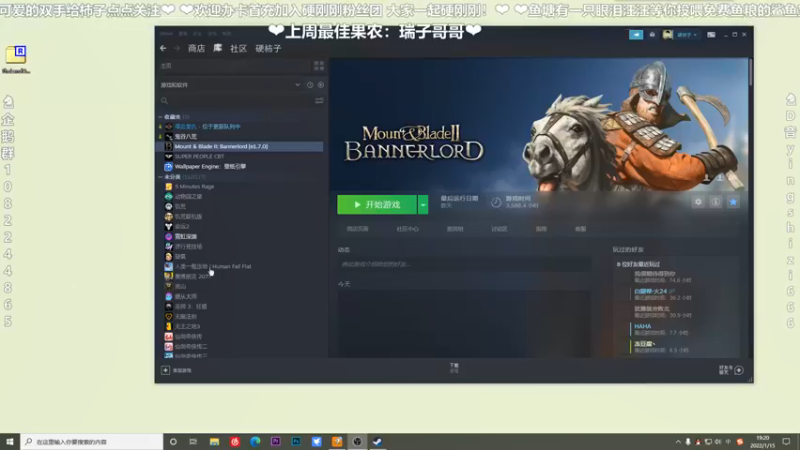800x450 pixels.
Task: Click the 5 Minutes Rage game icon
Action: (168, 186)
